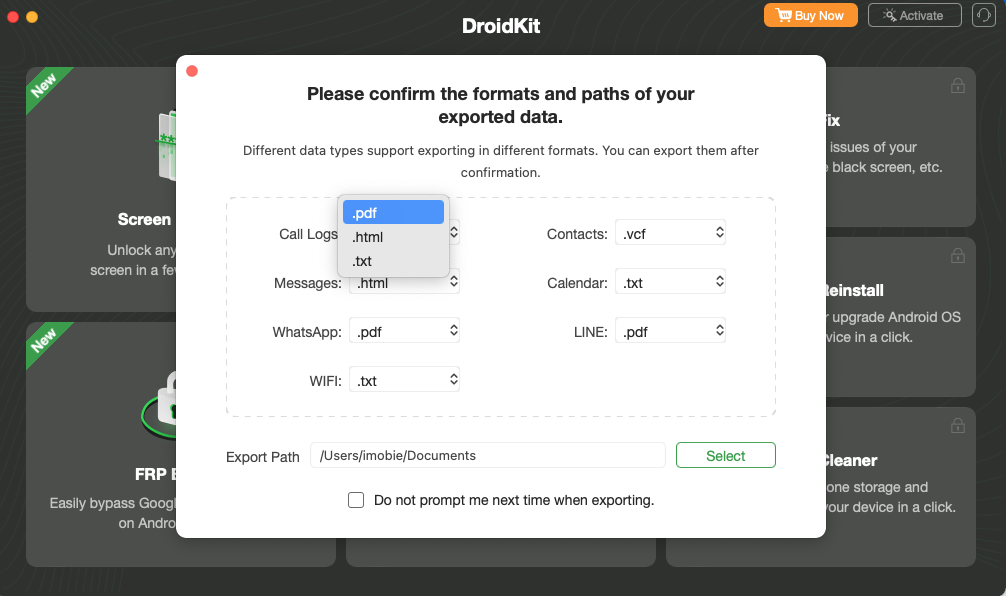Viewport: 1006px width, 596px height.
Task: Click the Export Path text field
Action: tap(488, 455)
